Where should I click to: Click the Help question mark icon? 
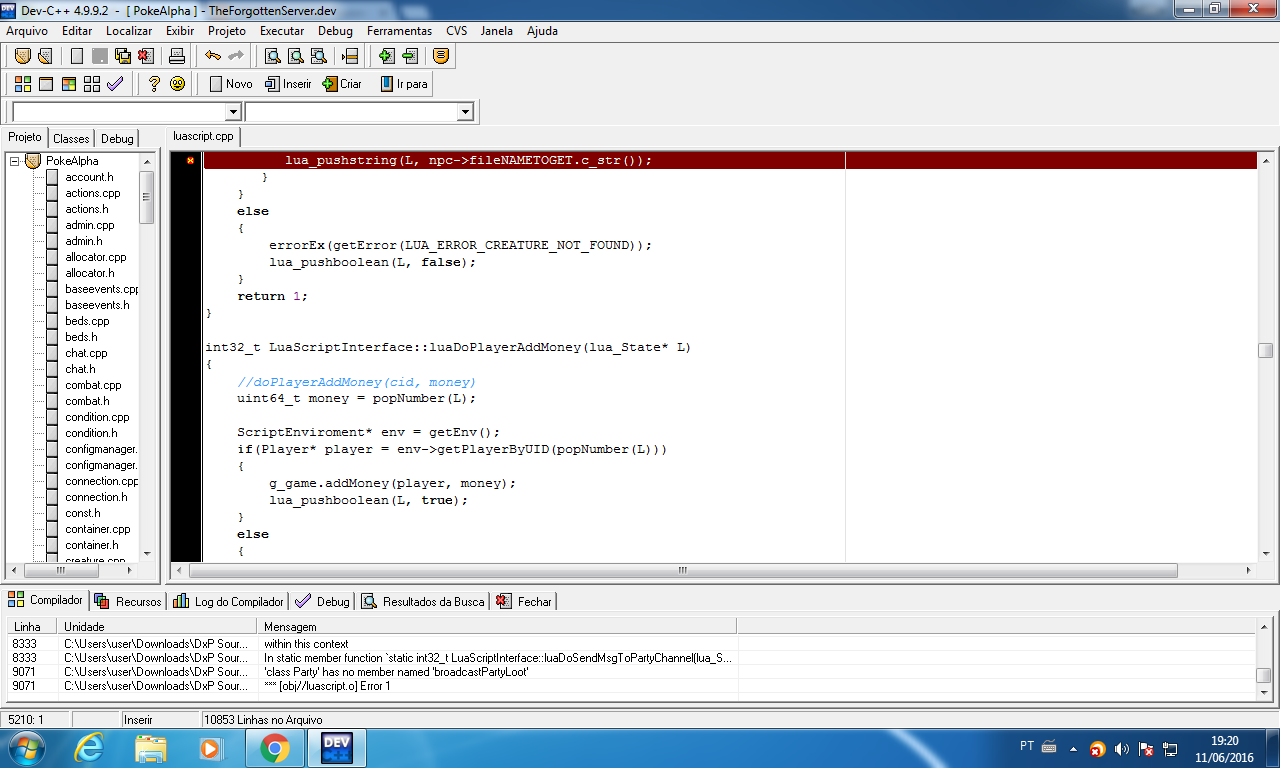pyautogui.click(x=154, y=84)
